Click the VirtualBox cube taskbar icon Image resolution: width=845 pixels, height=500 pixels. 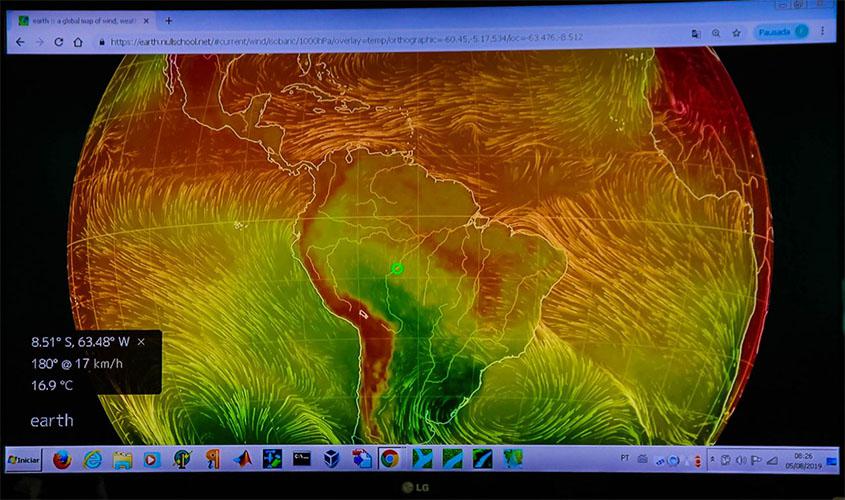coord(330,458)
